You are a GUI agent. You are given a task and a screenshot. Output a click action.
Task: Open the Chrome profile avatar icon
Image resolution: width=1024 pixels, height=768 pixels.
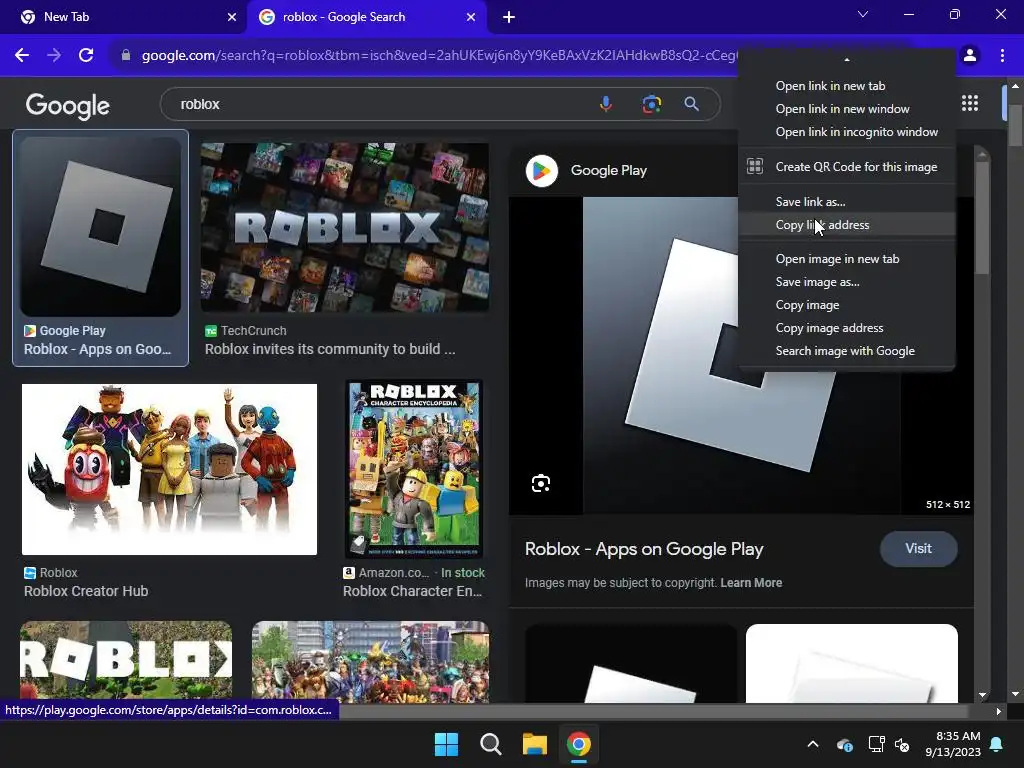[x=970, y=56]
